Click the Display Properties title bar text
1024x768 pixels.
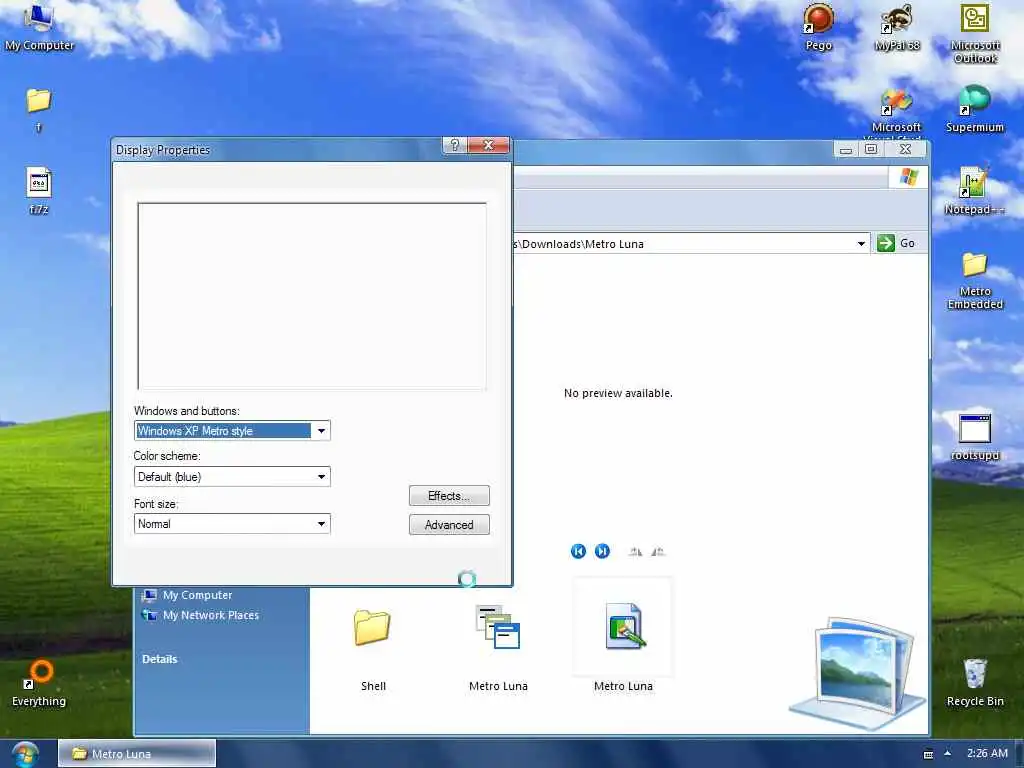163,150
